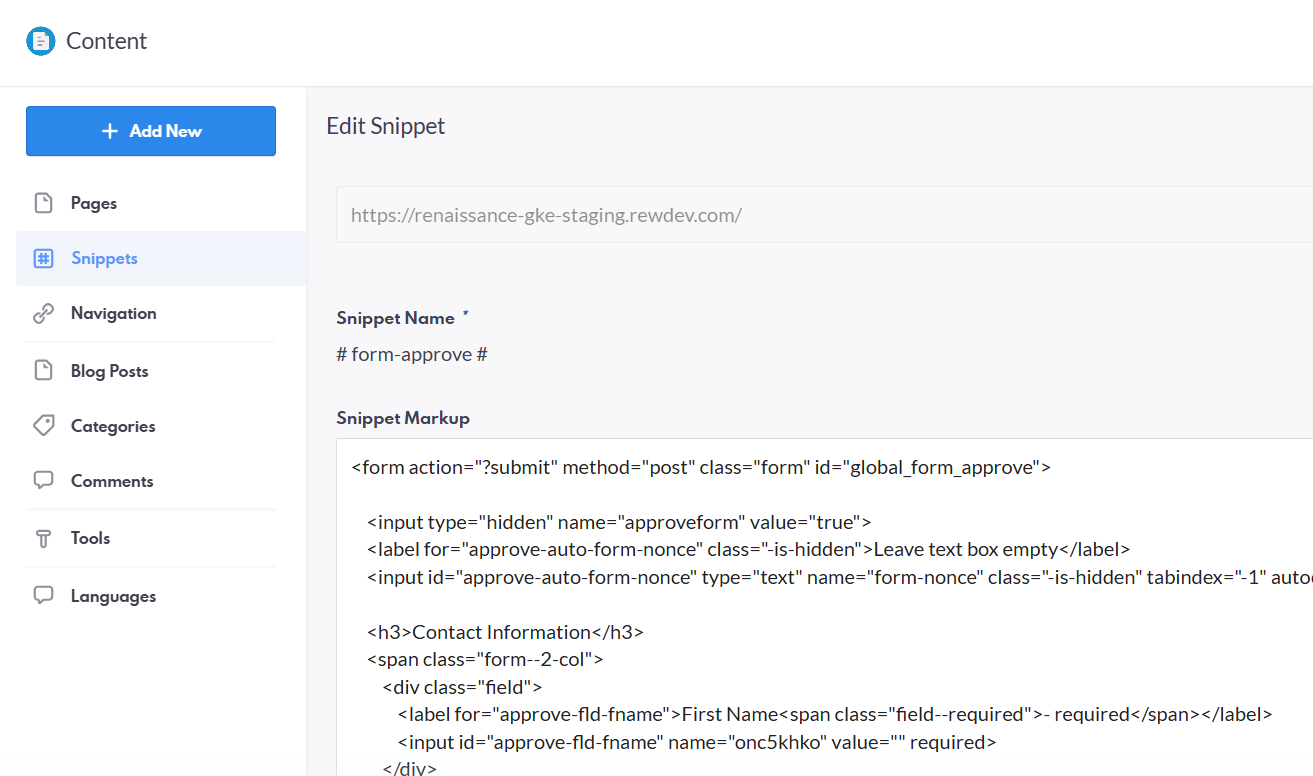Click the Tools sidebar icon
This screenshot has height=776, width=1313.
[x=43, y=538]
